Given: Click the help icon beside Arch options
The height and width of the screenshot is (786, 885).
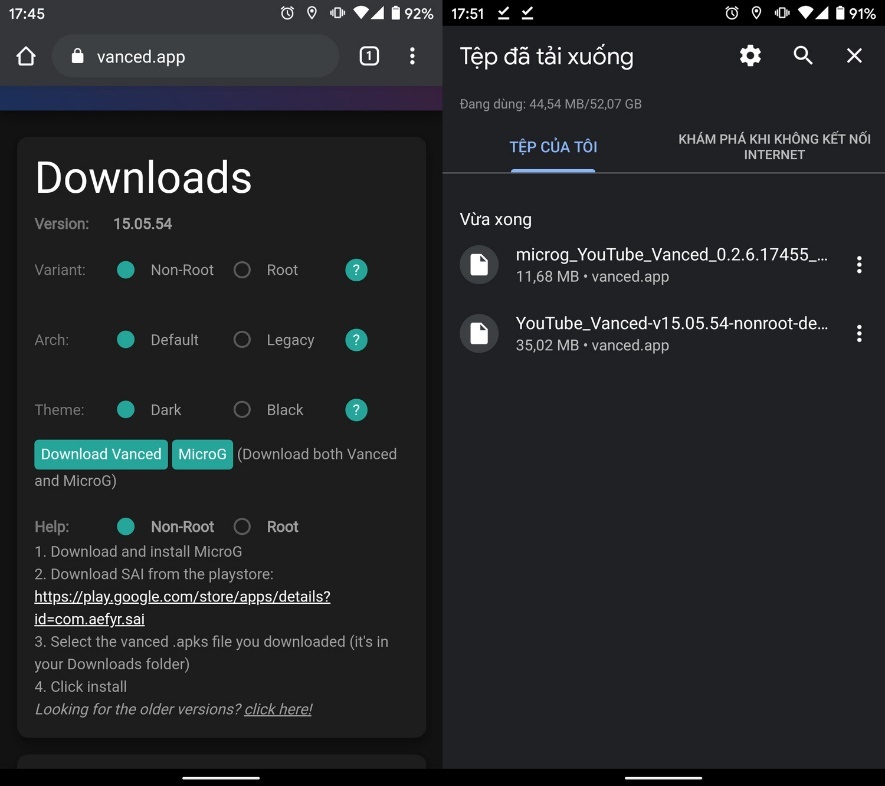Looking at the screenshot, I should (x=356, y=340).
